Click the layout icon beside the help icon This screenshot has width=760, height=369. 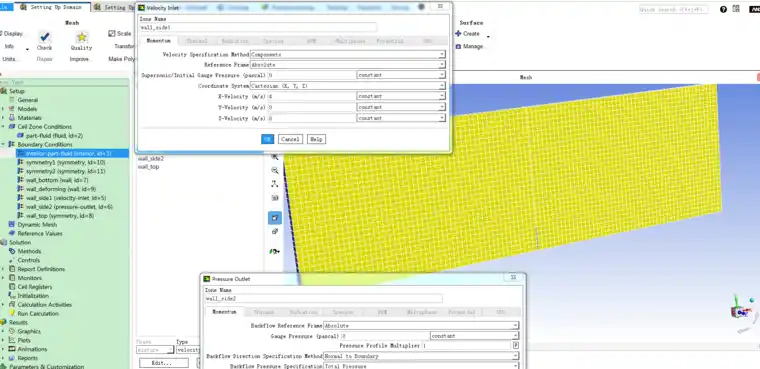point(736,9)
